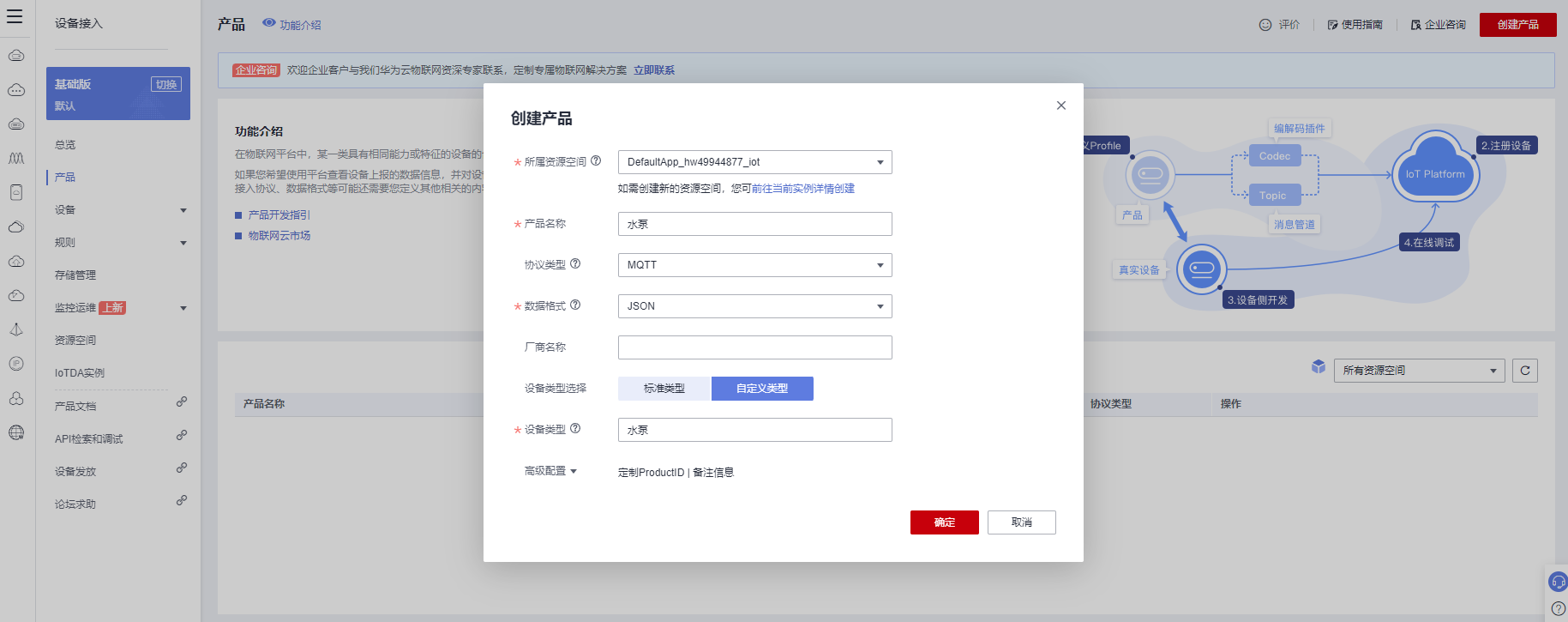Click the 产品名称 input field containing 水泵
Screen dimensions: 1568x622
click(754, 224)
